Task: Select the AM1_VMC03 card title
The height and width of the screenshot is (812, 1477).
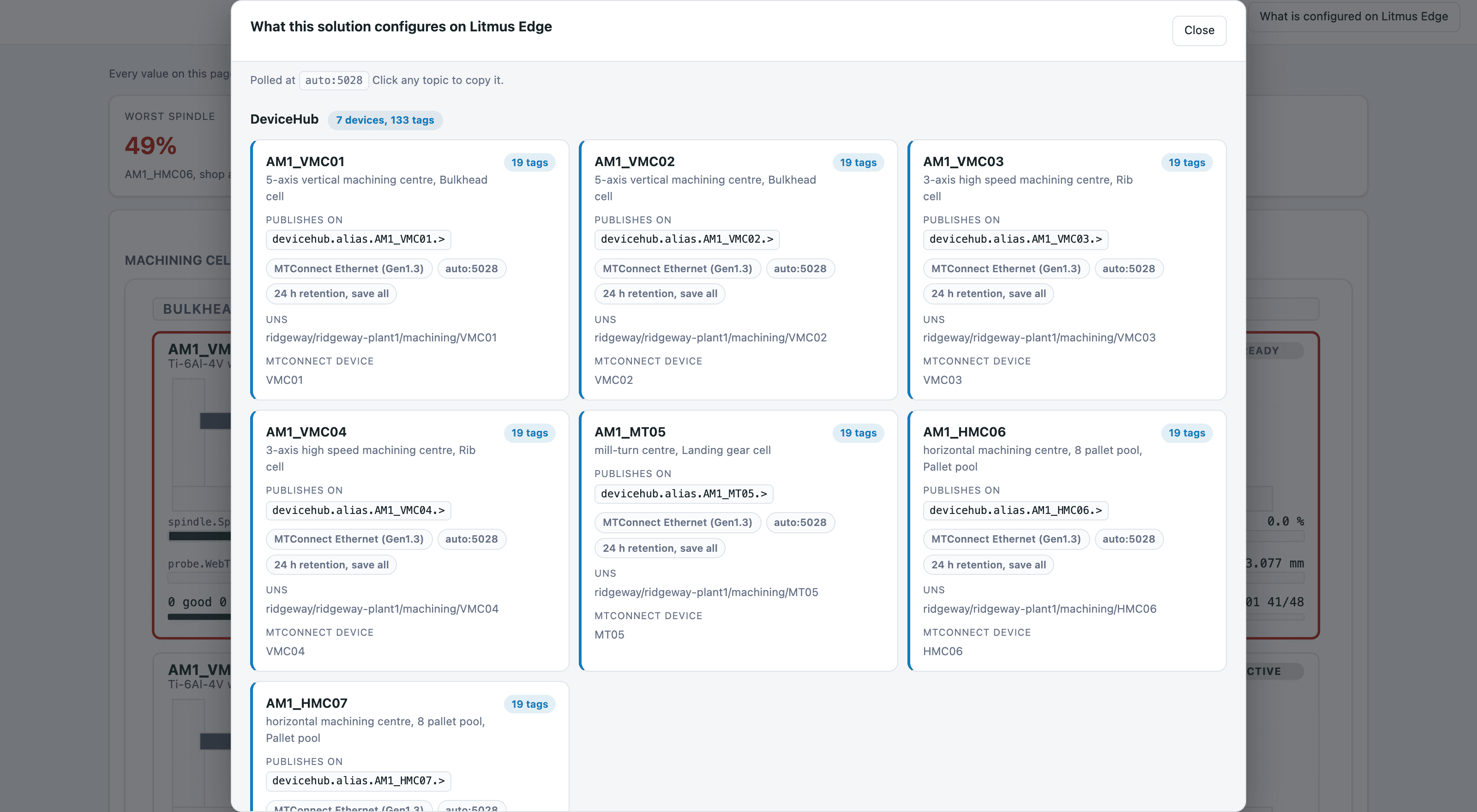Action: click(x=963, y=161)
